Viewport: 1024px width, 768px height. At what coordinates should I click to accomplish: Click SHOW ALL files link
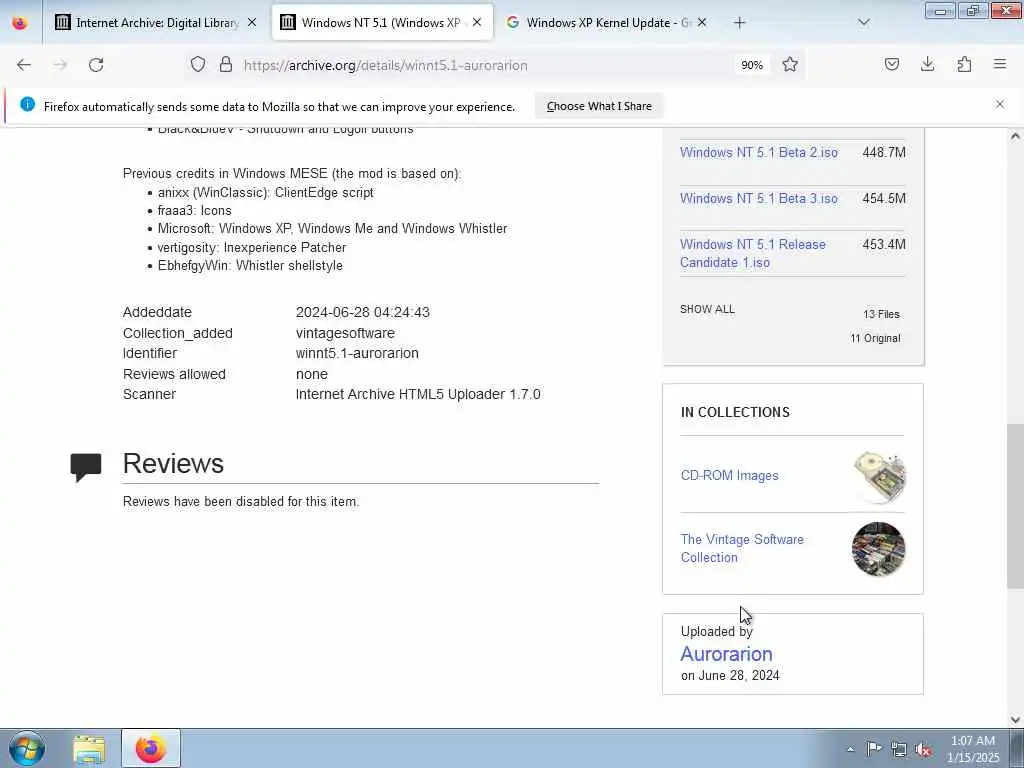click(x=707, y=310)
